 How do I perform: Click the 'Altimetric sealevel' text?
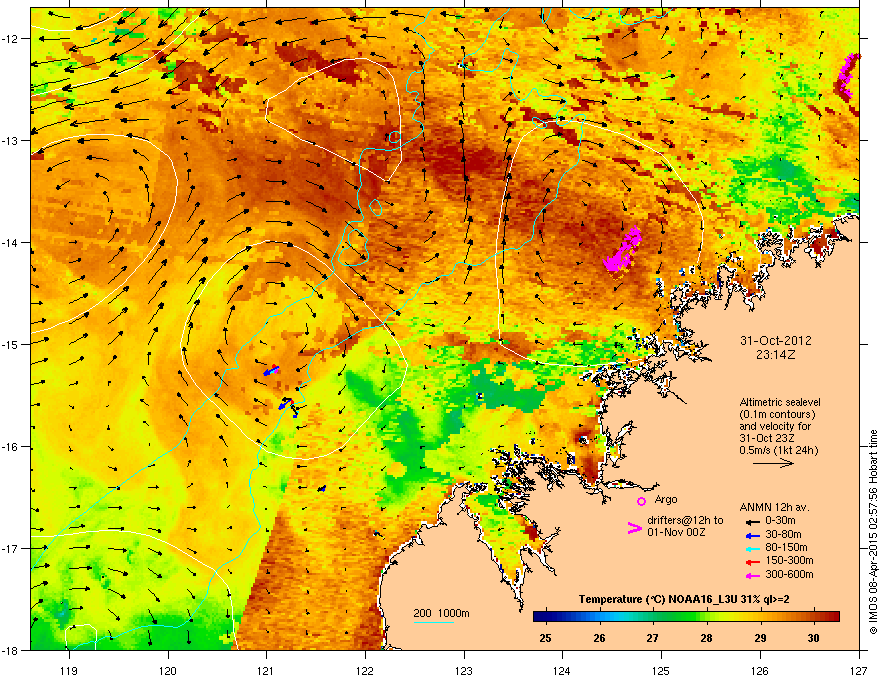tap(780, 402)
